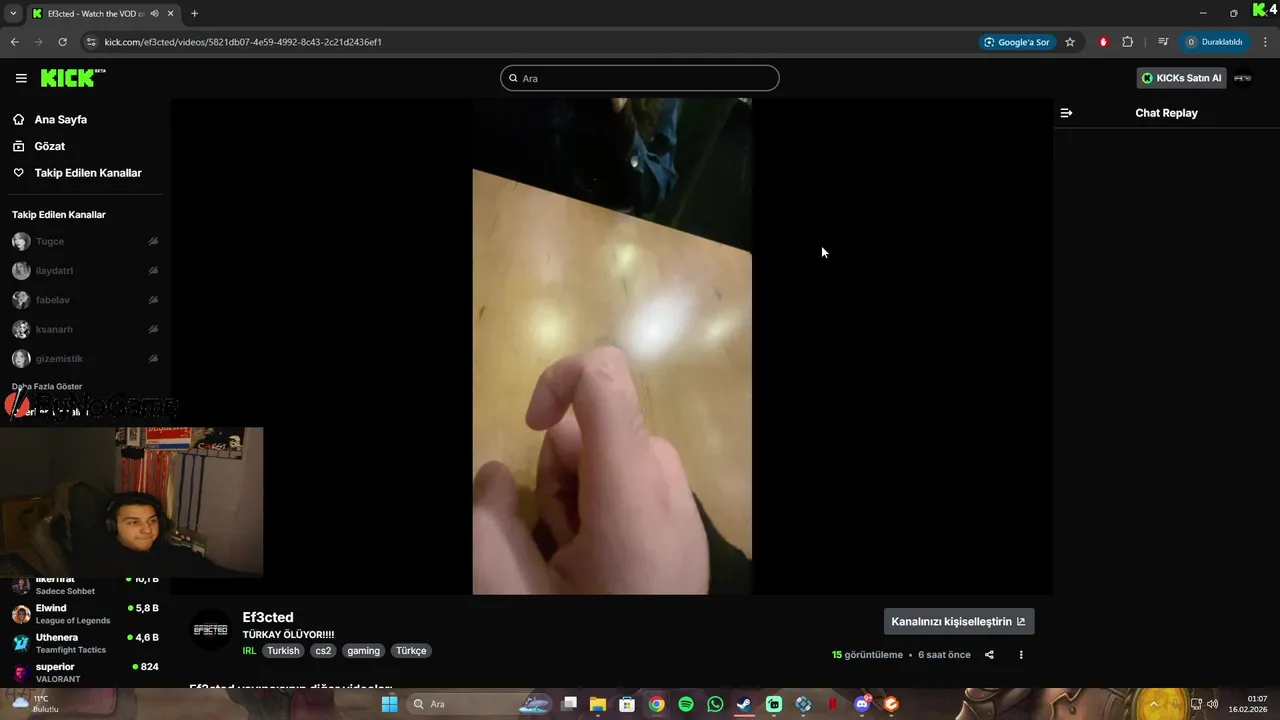This screenshot has height=720, width=1280.
Task: Open the browser media controls icon
Action: [1163, 42]
